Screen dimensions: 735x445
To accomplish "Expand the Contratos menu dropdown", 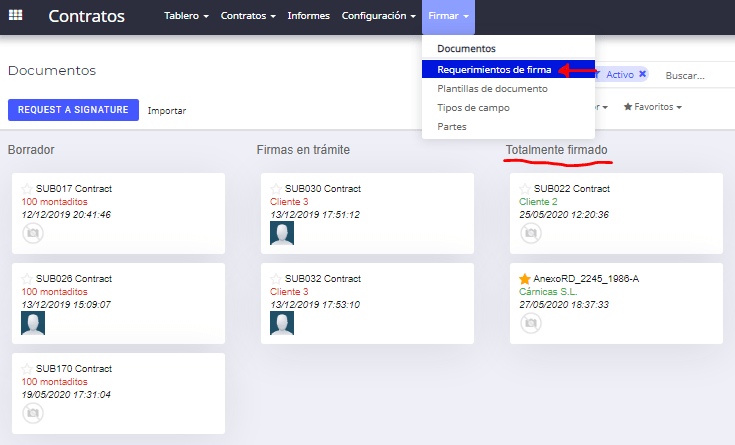I will pos(248,16).
